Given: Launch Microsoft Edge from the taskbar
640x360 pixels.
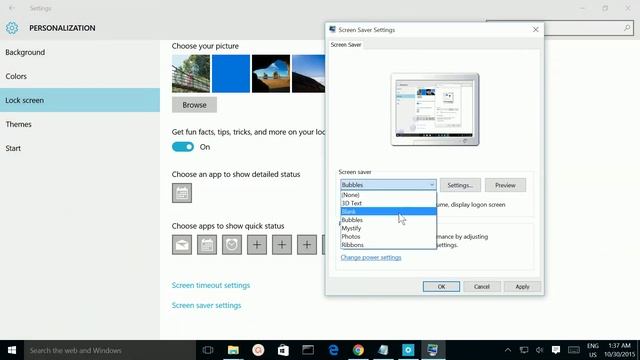Looking at the screenshot, I should 333,350.
